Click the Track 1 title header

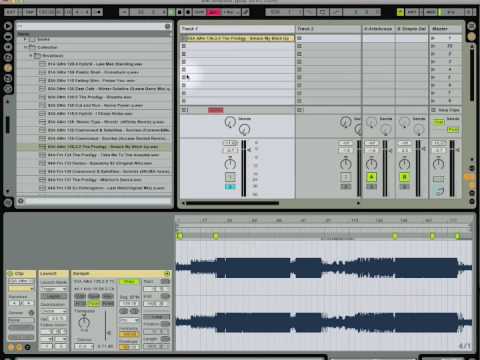[x=238, y=29]
